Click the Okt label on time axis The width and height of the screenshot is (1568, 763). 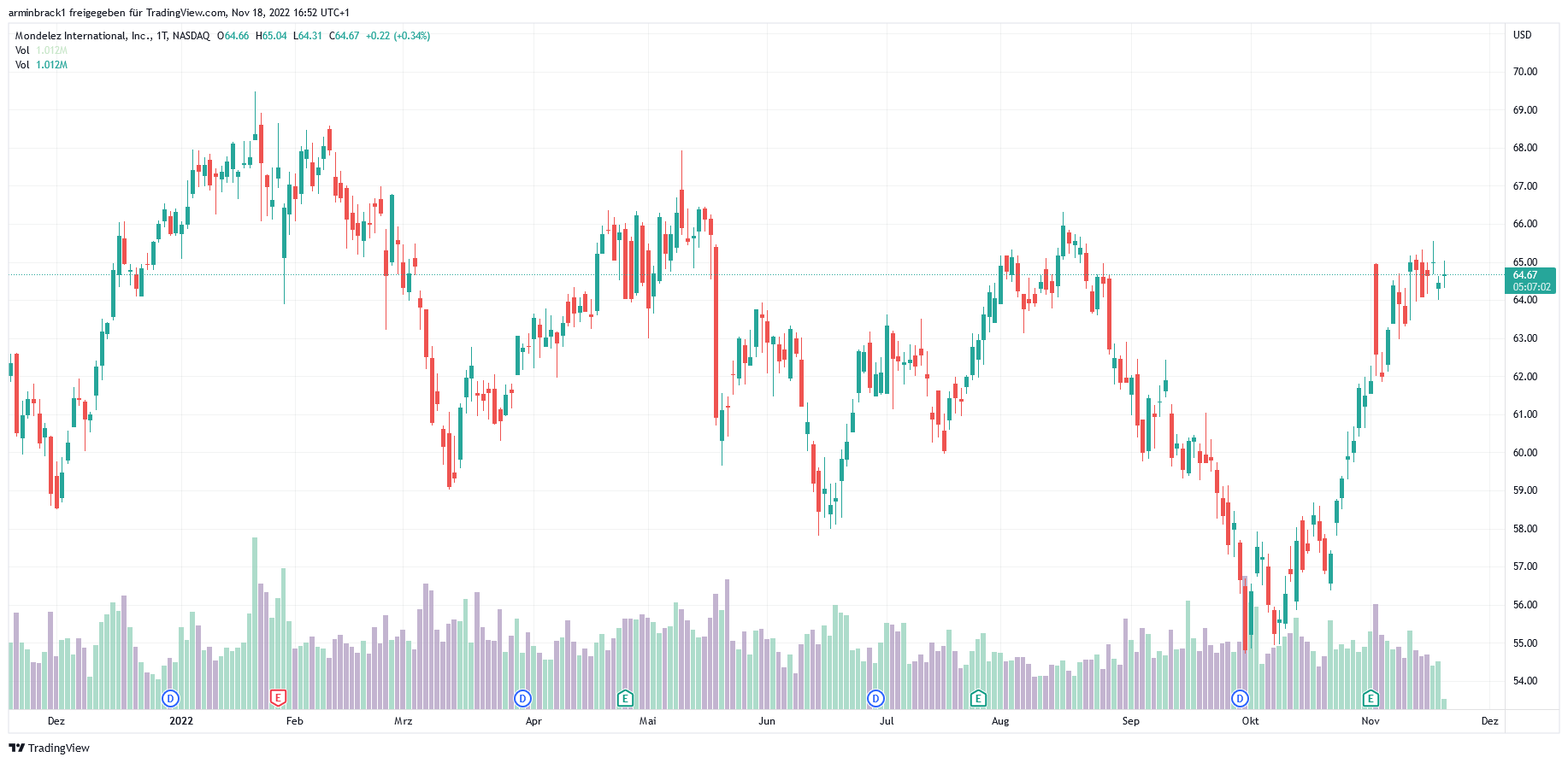(1250, 721)
